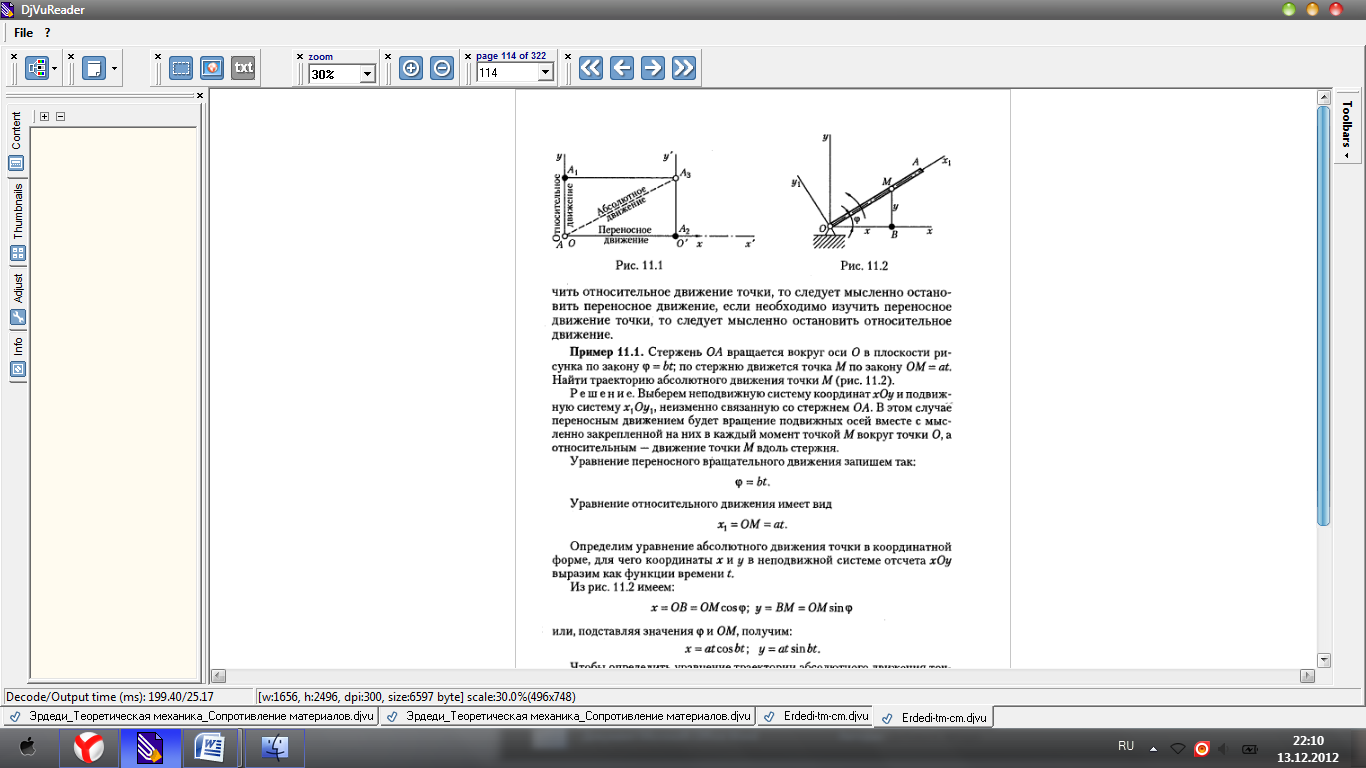Switch to the Content side tab
Screen dimensions: 1366x768
(x=17, y=142)
